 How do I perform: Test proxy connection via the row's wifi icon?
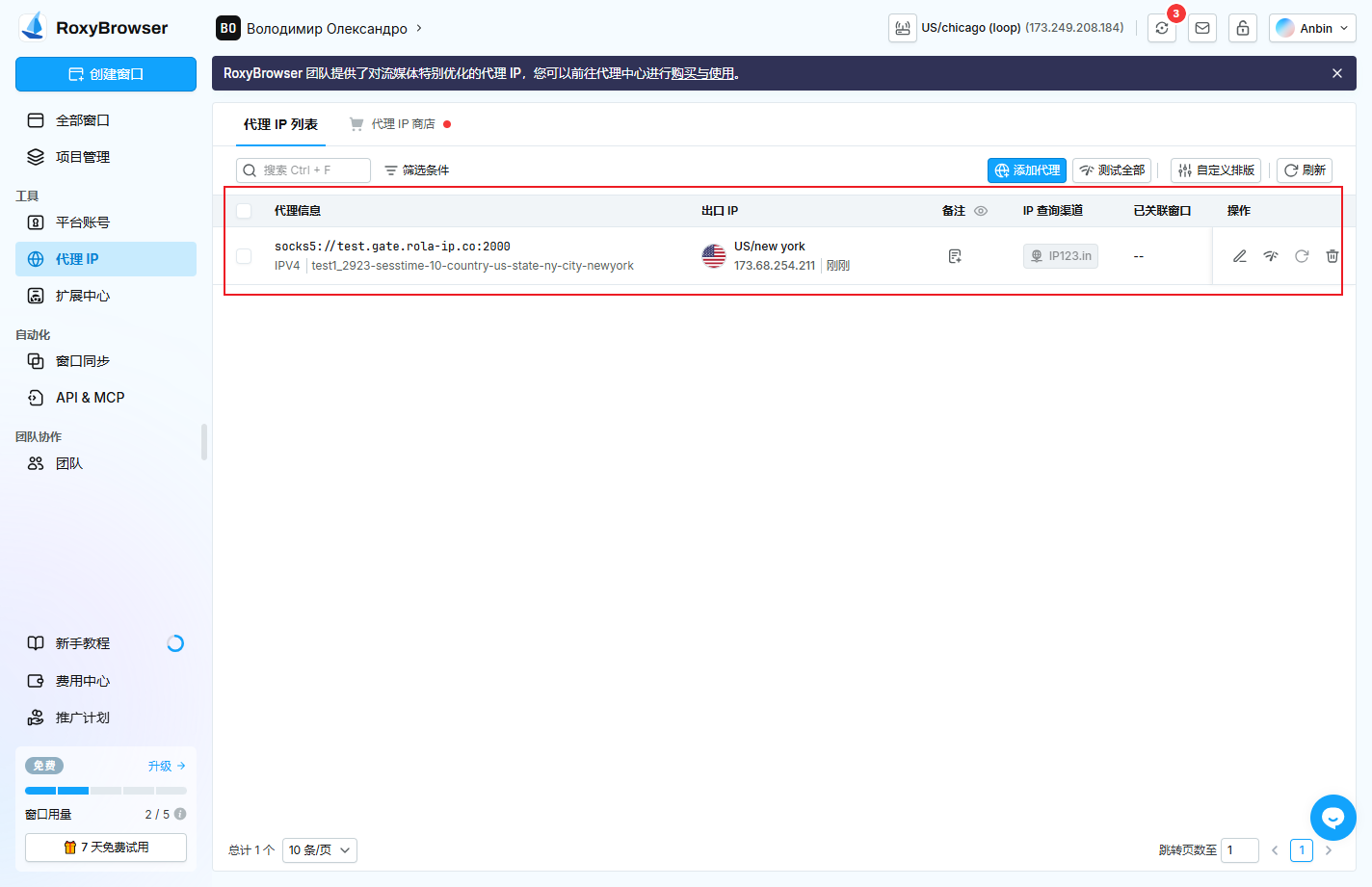pos(1271,256)
